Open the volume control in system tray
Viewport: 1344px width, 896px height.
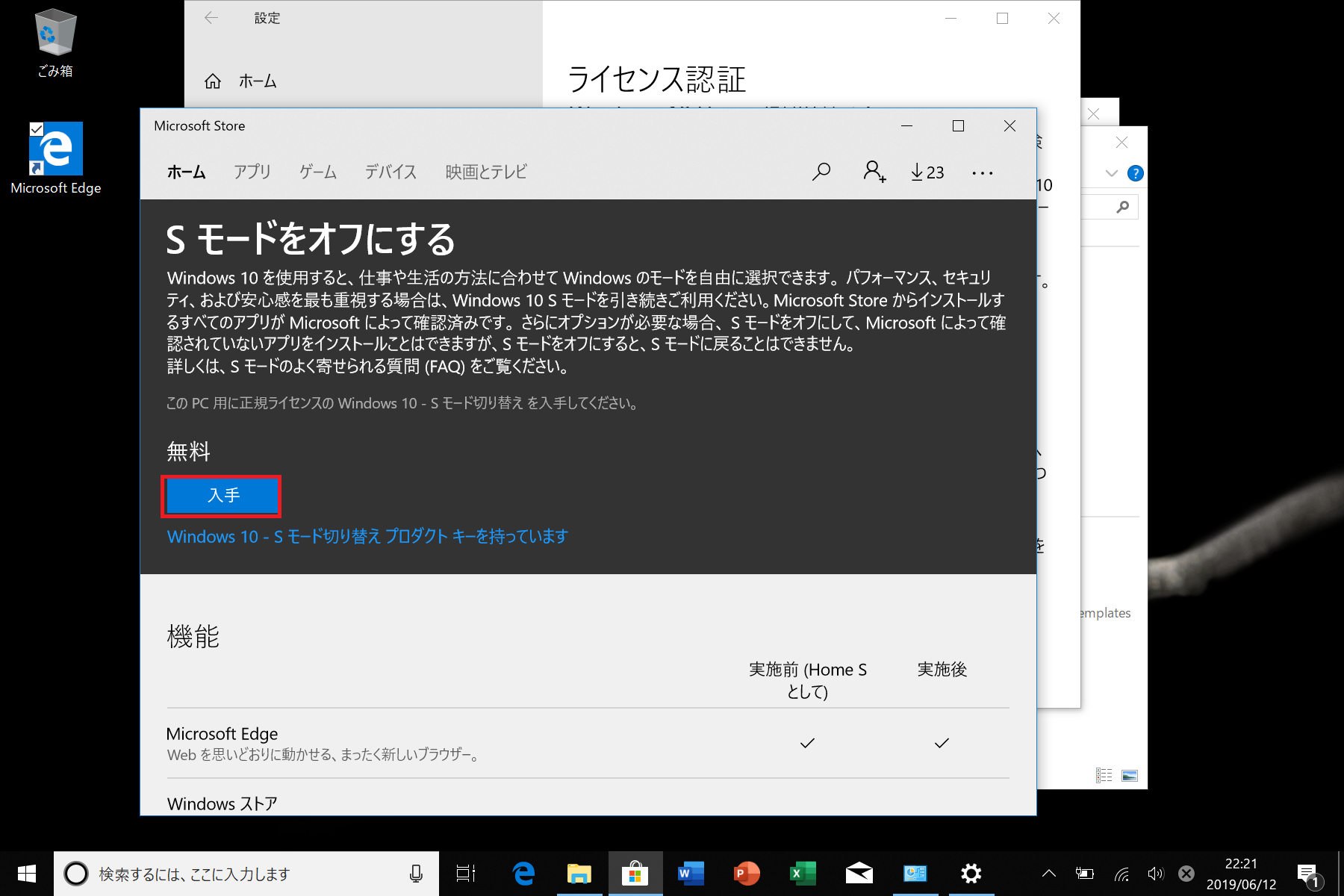1155,873
